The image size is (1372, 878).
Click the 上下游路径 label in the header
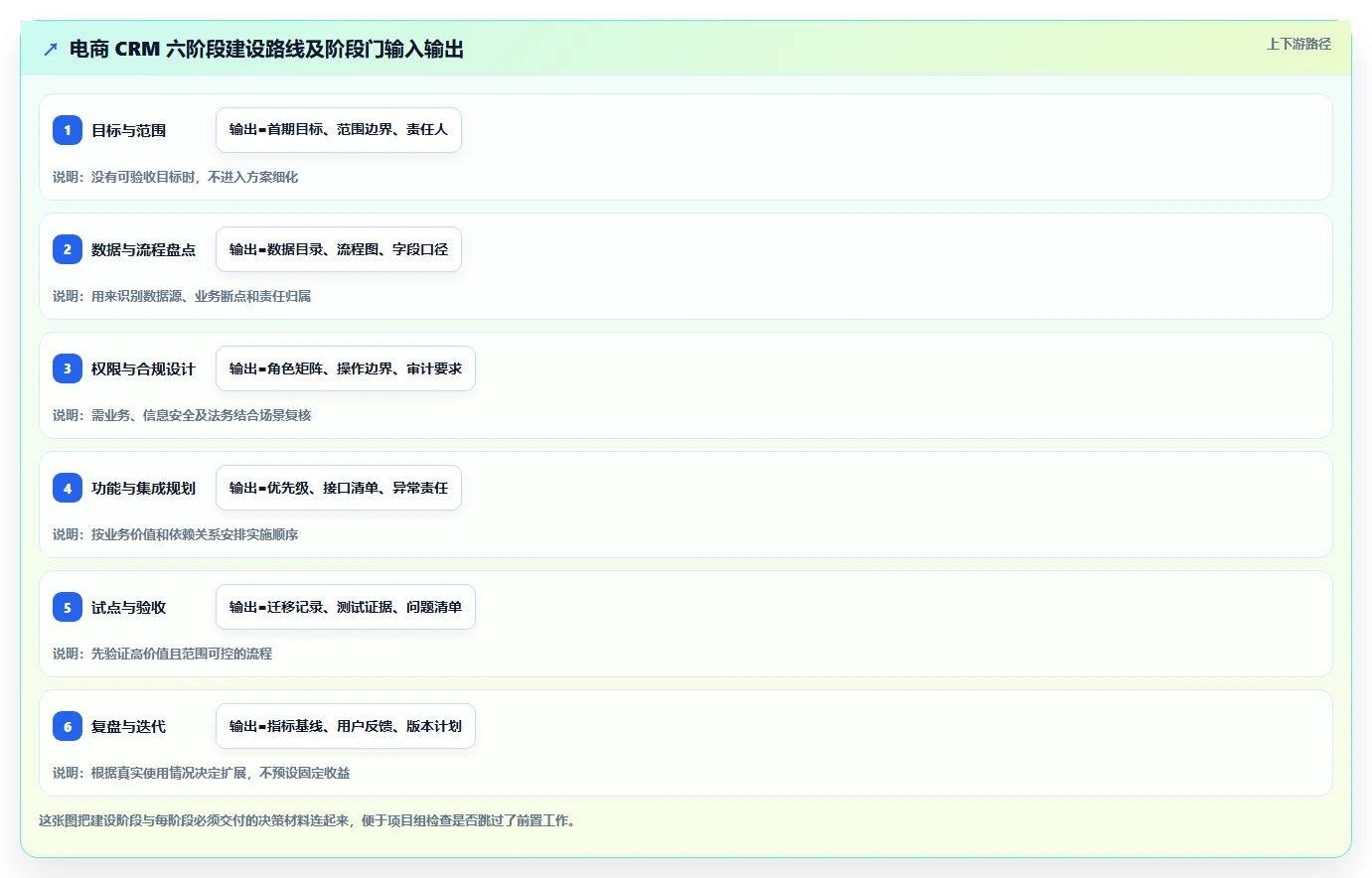(x=1298, y=44)
